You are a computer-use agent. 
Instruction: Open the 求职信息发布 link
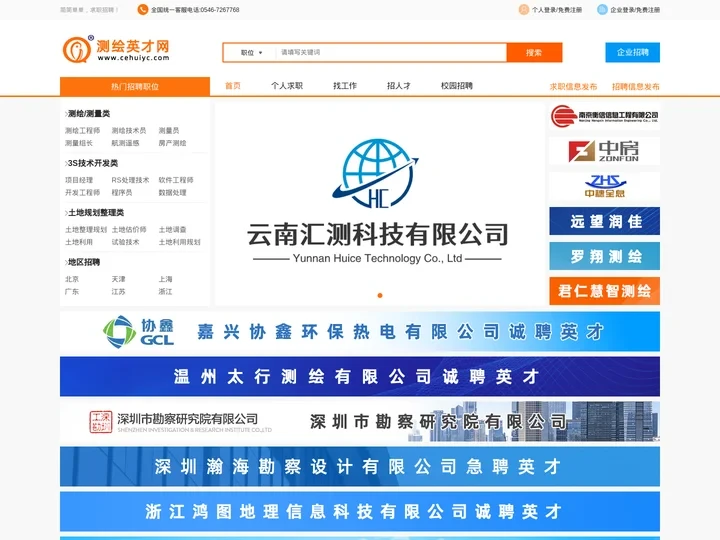[574, 86]
